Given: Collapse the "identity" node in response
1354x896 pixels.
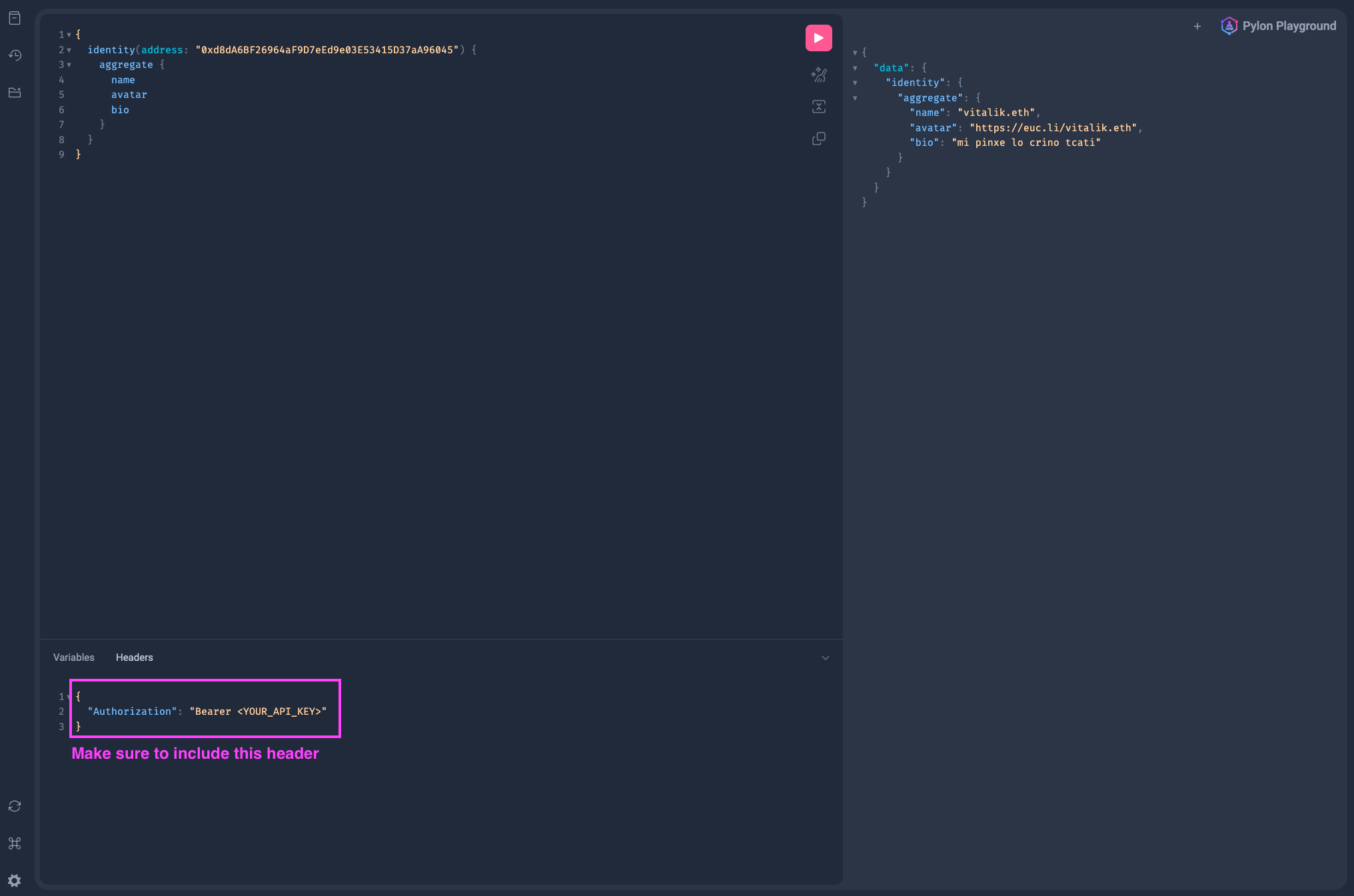Looking at the screenshot, I should (855, 83).
